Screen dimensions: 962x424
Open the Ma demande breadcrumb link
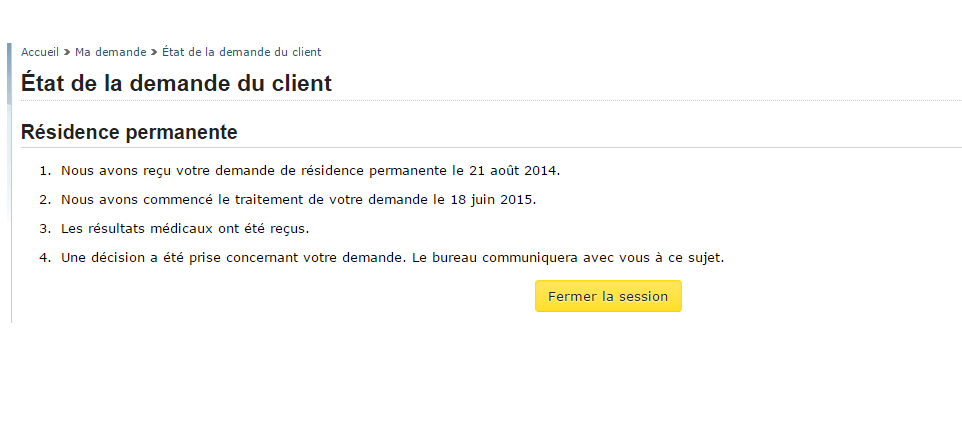[110, 52]
